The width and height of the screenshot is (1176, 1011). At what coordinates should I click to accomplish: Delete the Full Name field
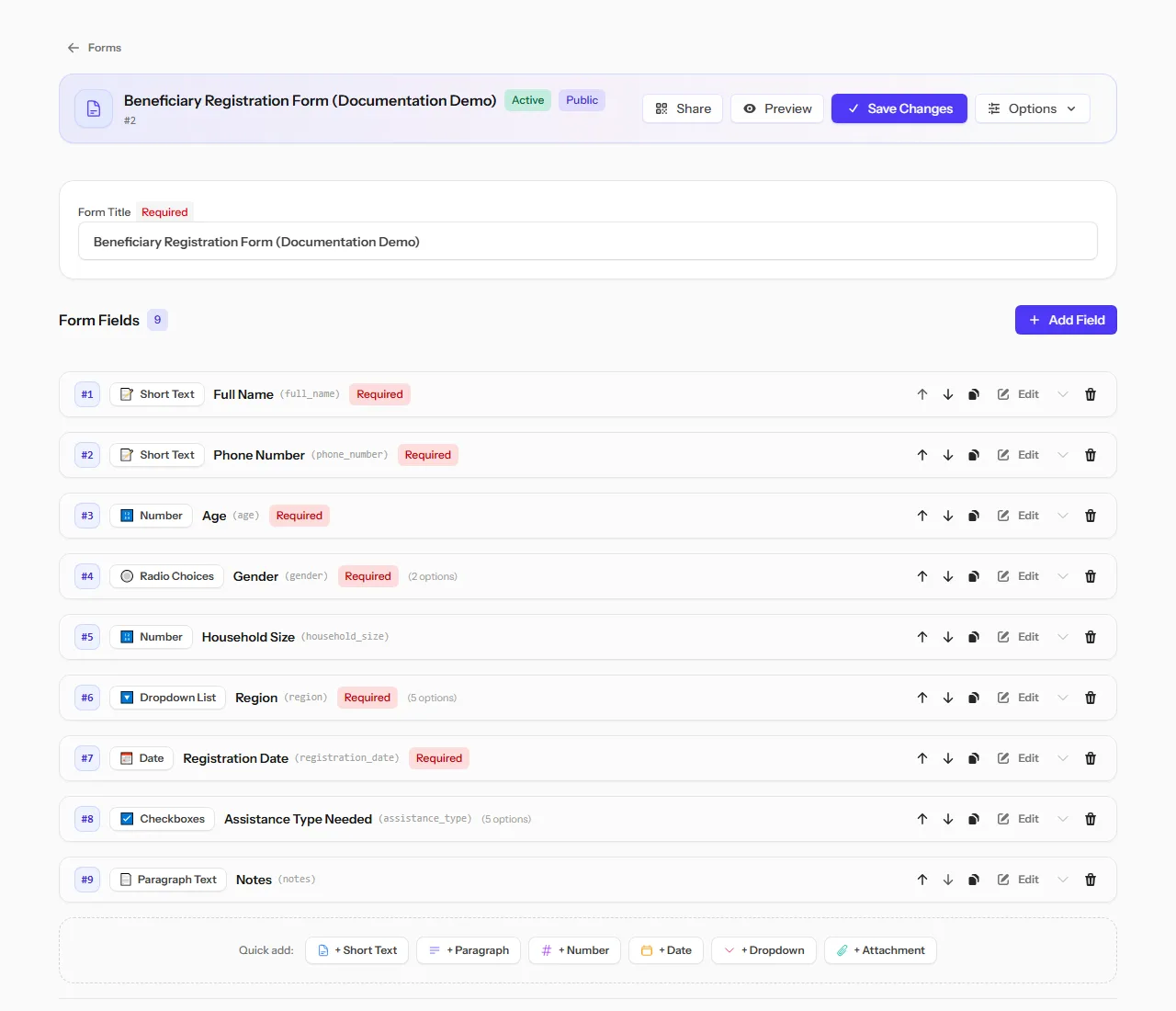(1091, 394)
